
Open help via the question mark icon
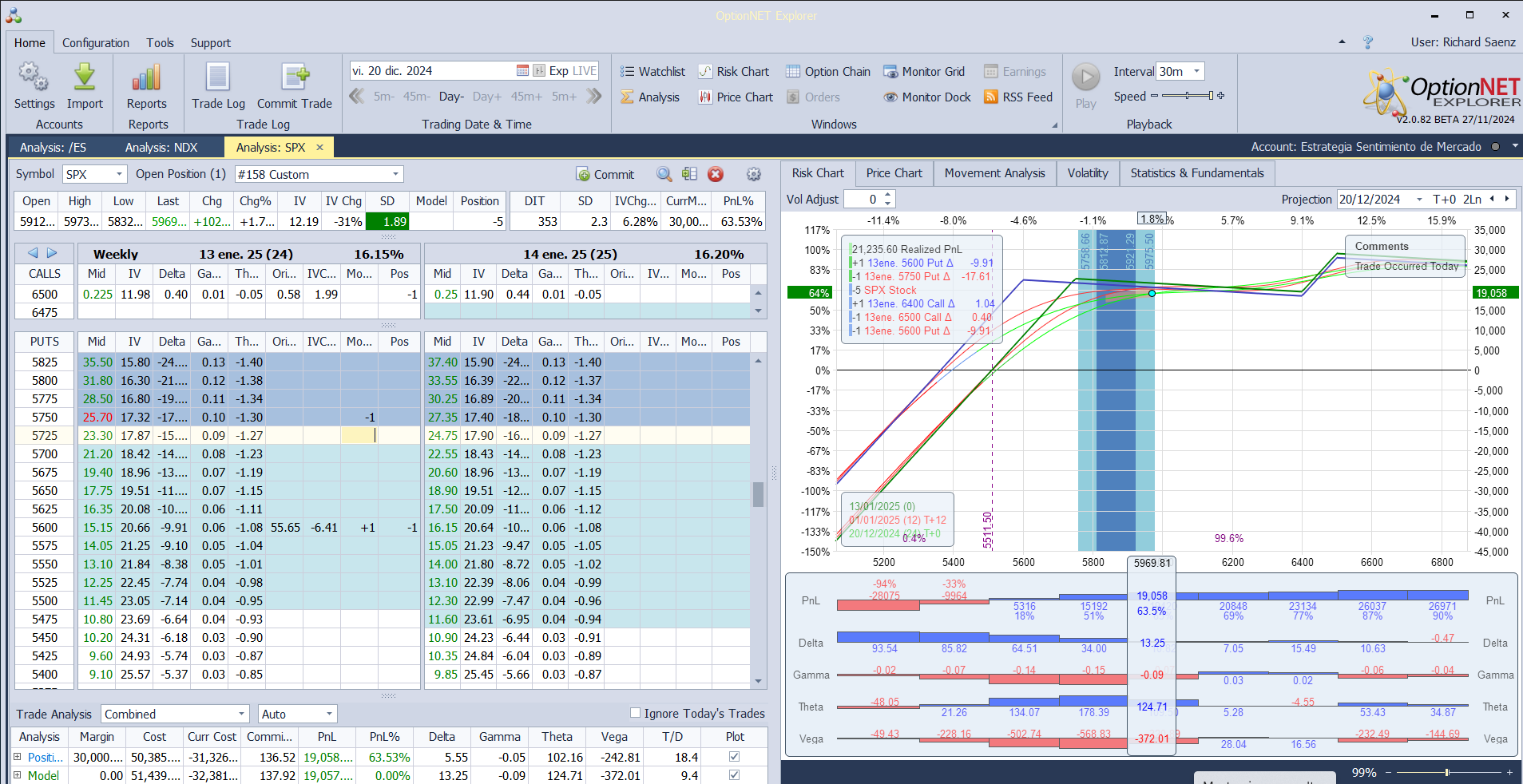[1368, 42]
